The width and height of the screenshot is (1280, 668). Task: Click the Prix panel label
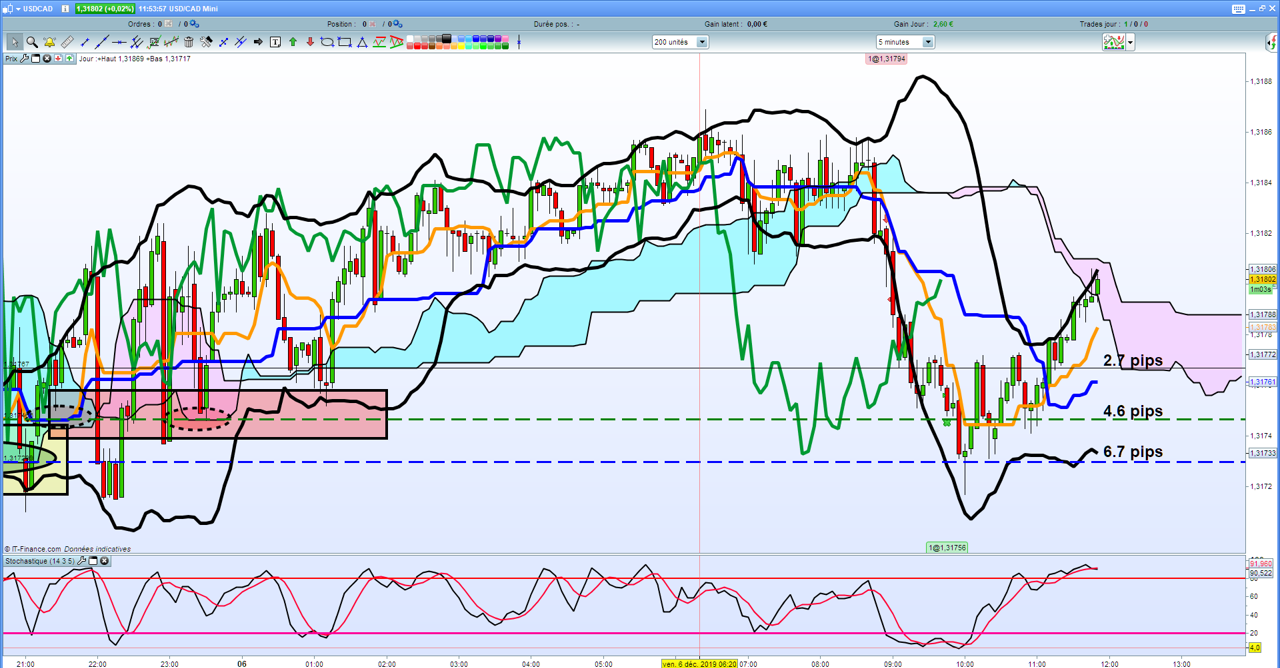(x=10, y=59)
